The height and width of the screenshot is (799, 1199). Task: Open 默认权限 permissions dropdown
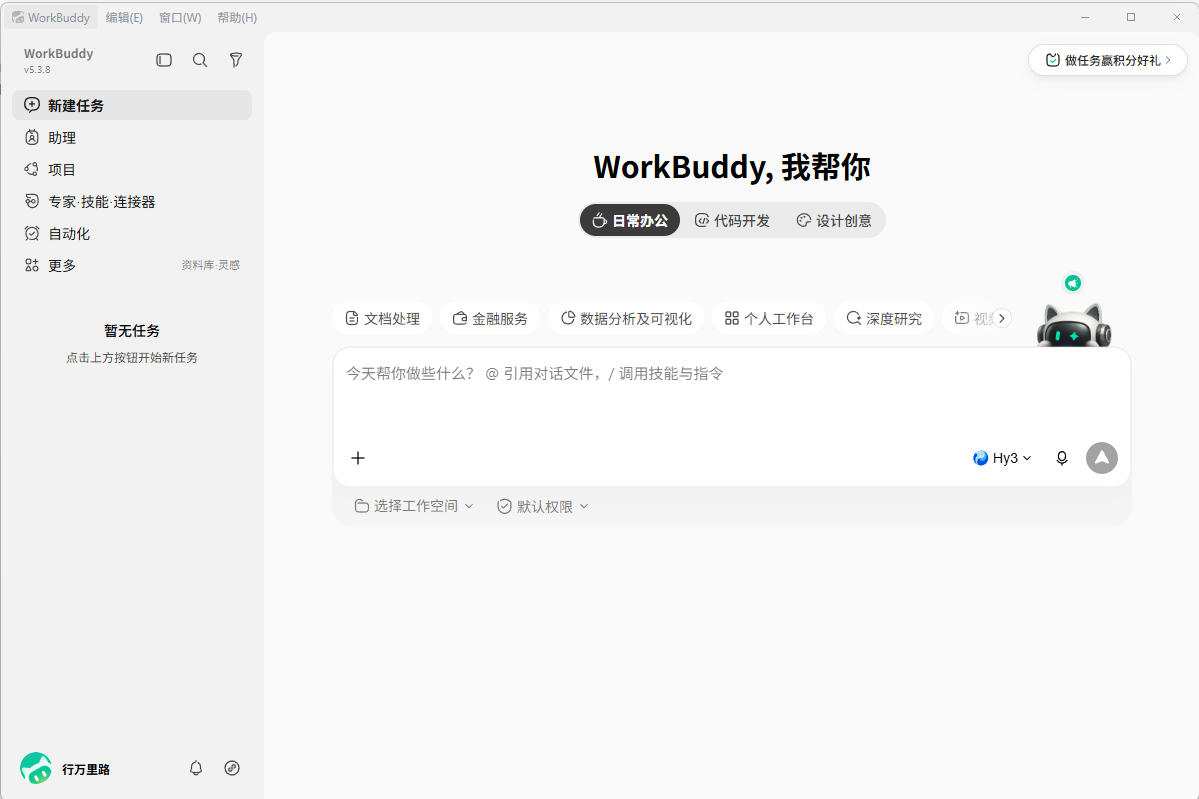(x=543, y=506)
